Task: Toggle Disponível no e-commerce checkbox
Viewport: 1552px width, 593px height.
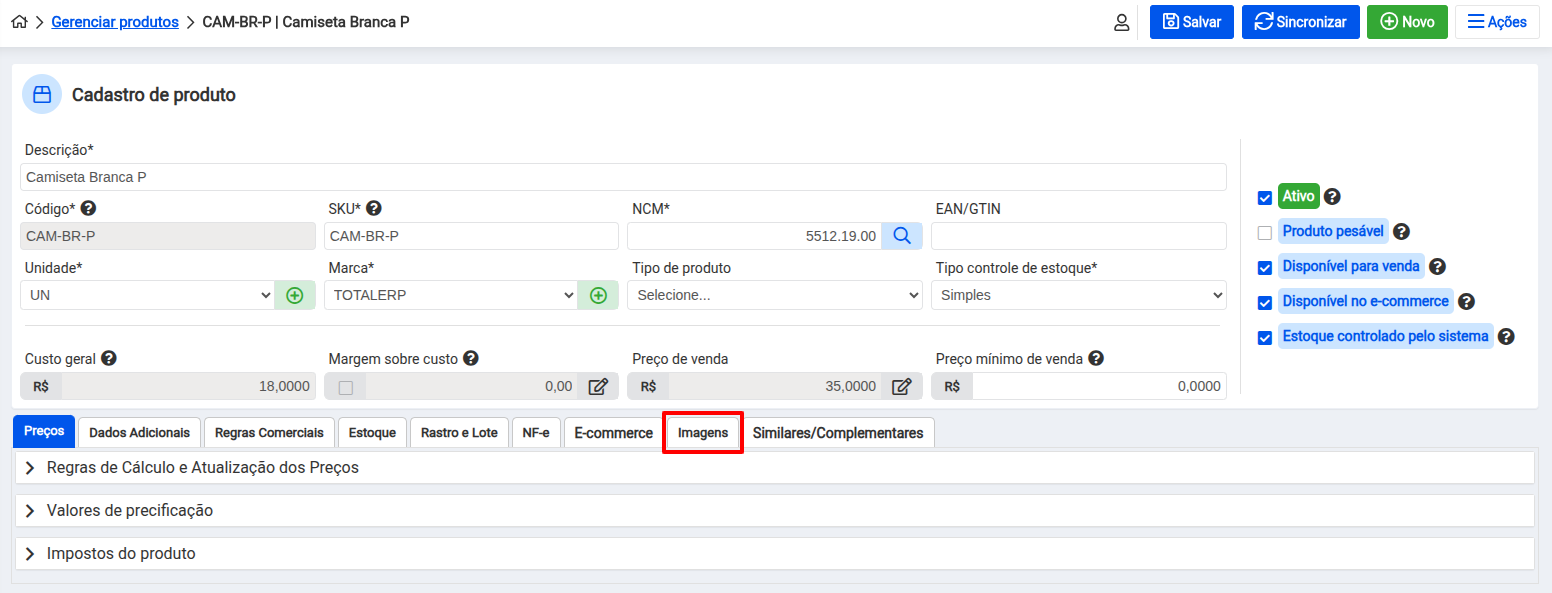Action: pyautogui.click(x=1265, y=302)
